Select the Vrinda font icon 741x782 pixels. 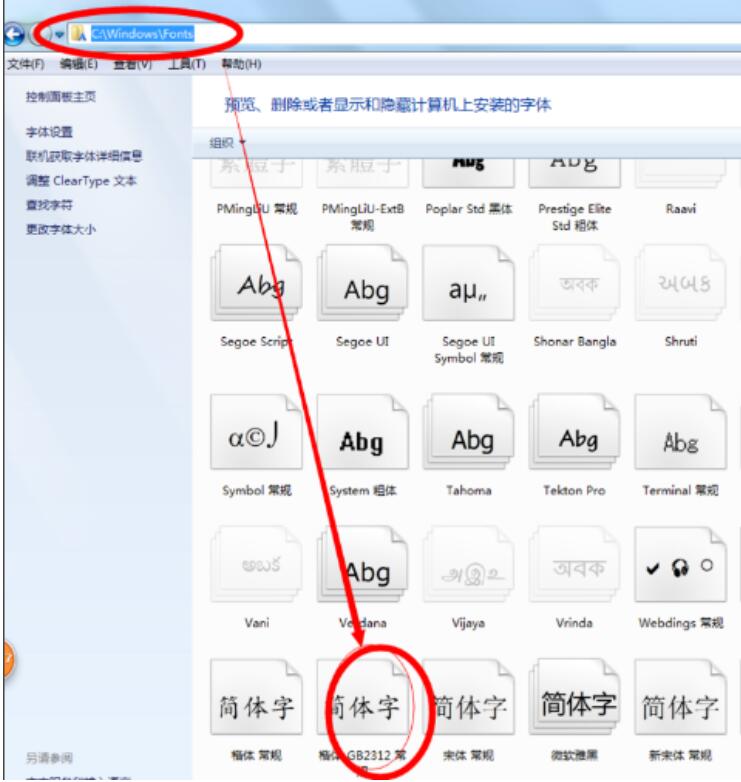tap(574, 564)
